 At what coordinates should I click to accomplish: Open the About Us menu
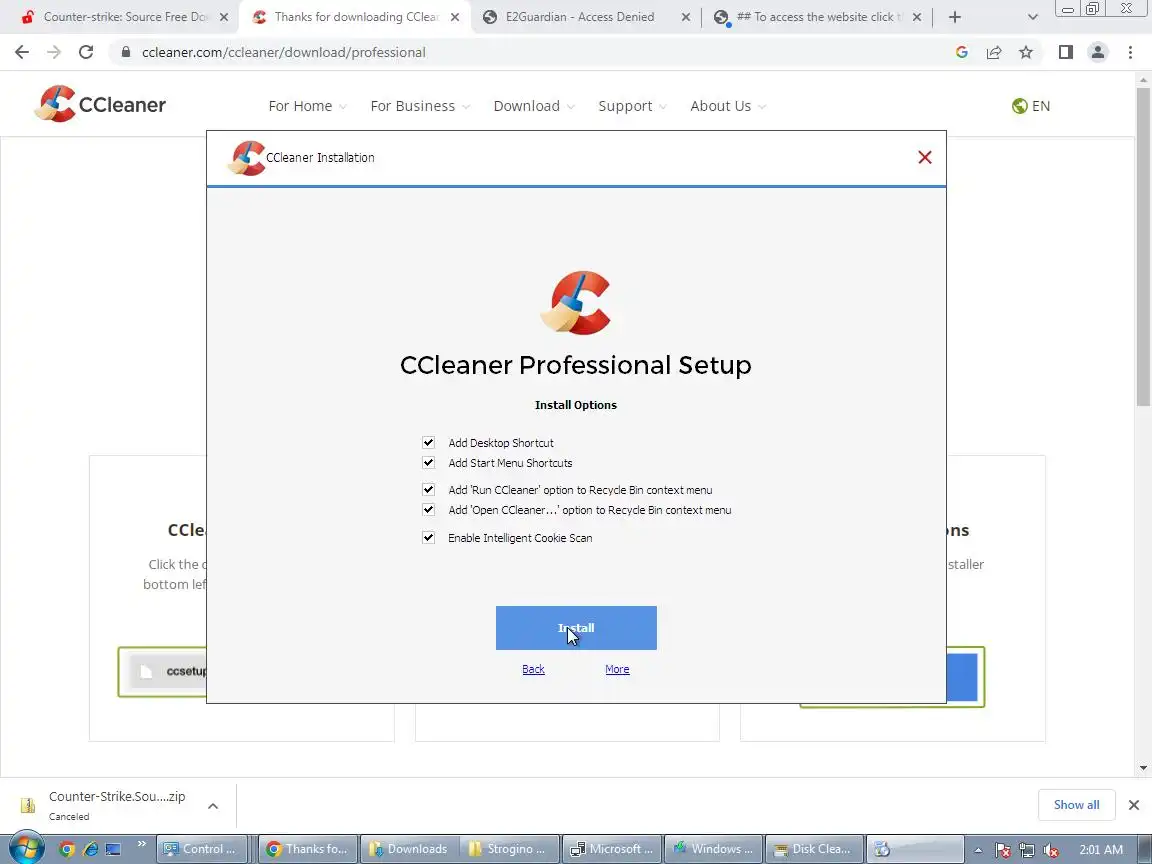tap(728, 106)
